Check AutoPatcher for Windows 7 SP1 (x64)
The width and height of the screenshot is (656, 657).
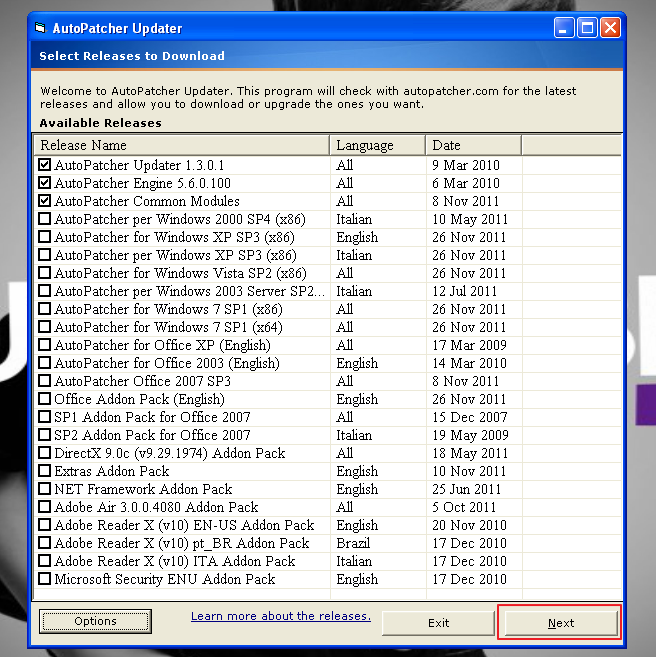coord(44,327)
